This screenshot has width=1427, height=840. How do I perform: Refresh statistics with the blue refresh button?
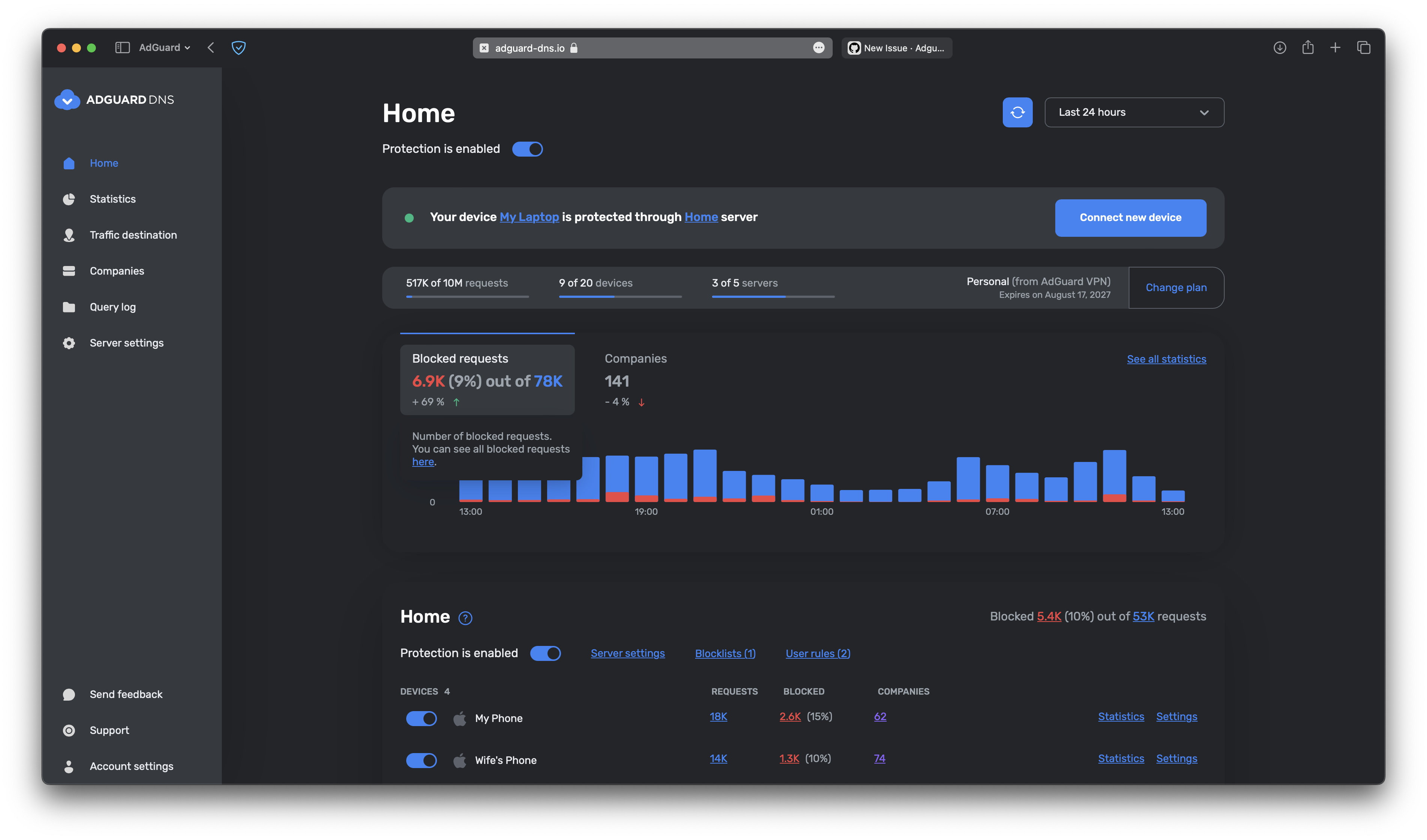click(1017, 112)
